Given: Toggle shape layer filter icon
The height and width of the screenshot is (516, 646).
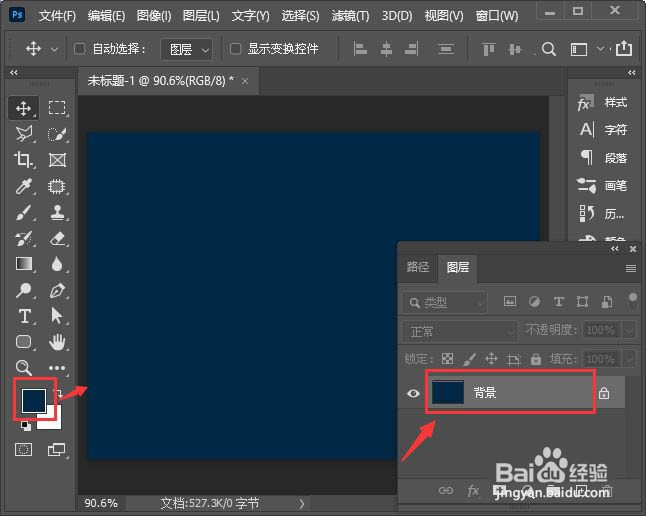Looking at the screenshot, I should (x=583, y=302).
